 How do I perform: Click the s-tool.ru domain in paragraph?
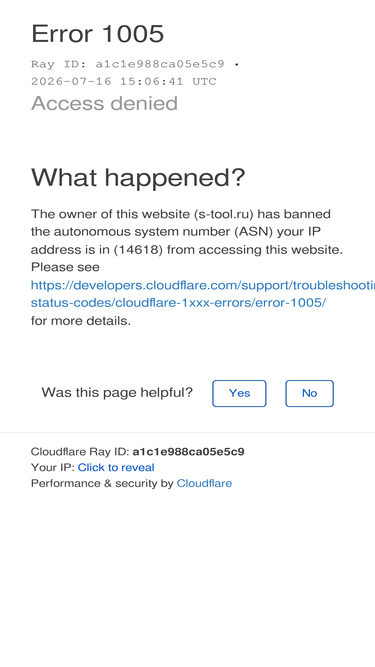click(x=223, y=214)
